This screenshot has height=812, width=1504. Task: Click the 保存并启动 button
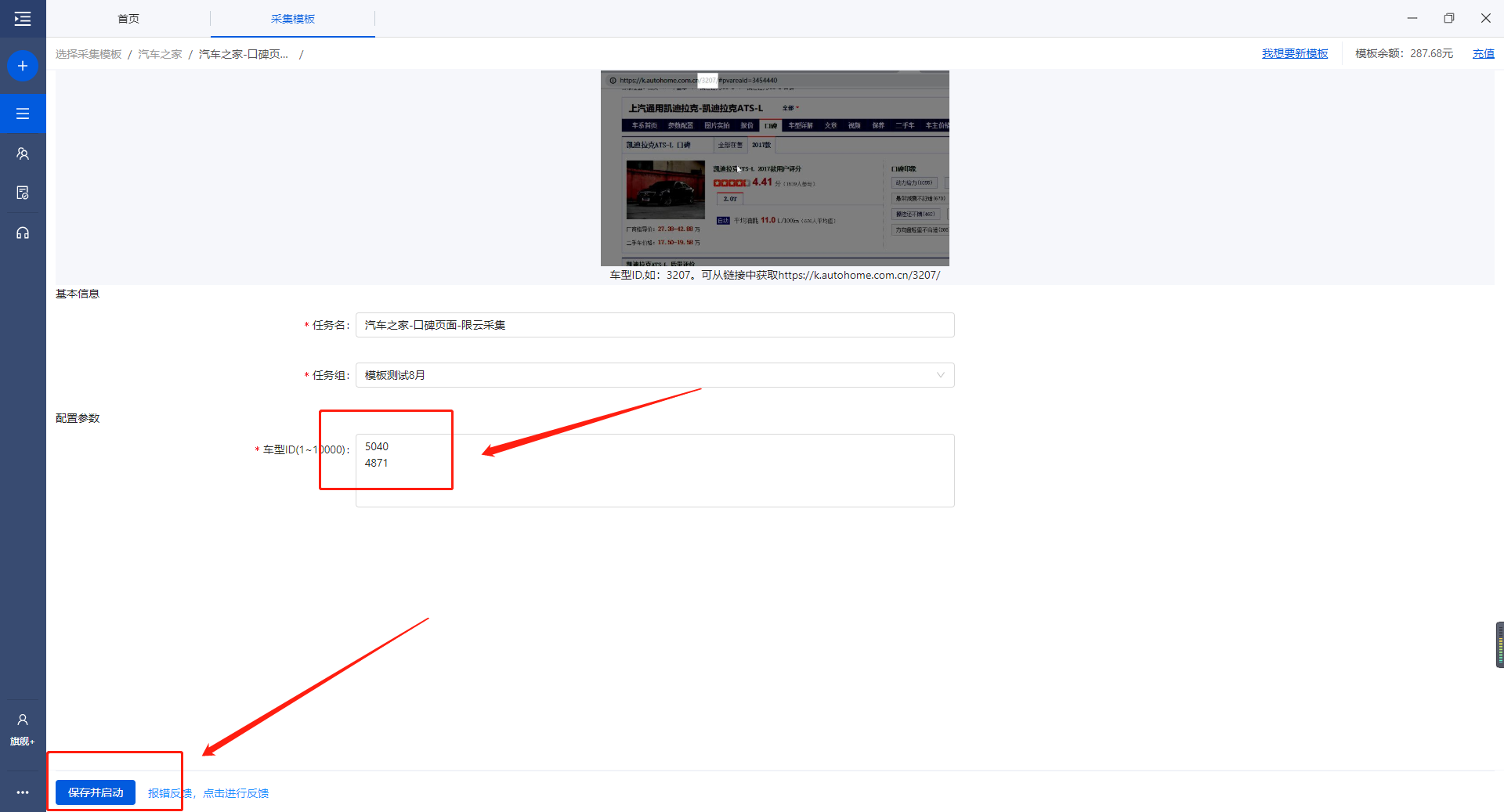click(x=96, y=792)
